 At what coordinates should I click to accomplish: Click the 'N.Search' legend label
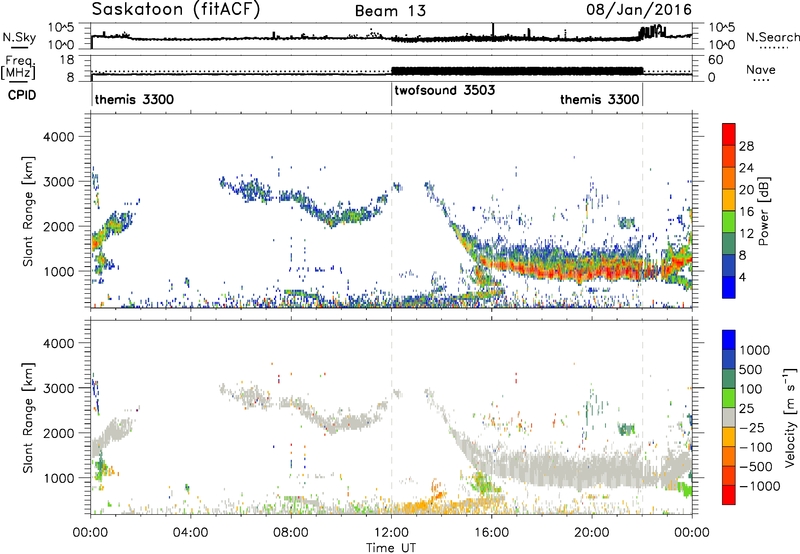(772, 37)
